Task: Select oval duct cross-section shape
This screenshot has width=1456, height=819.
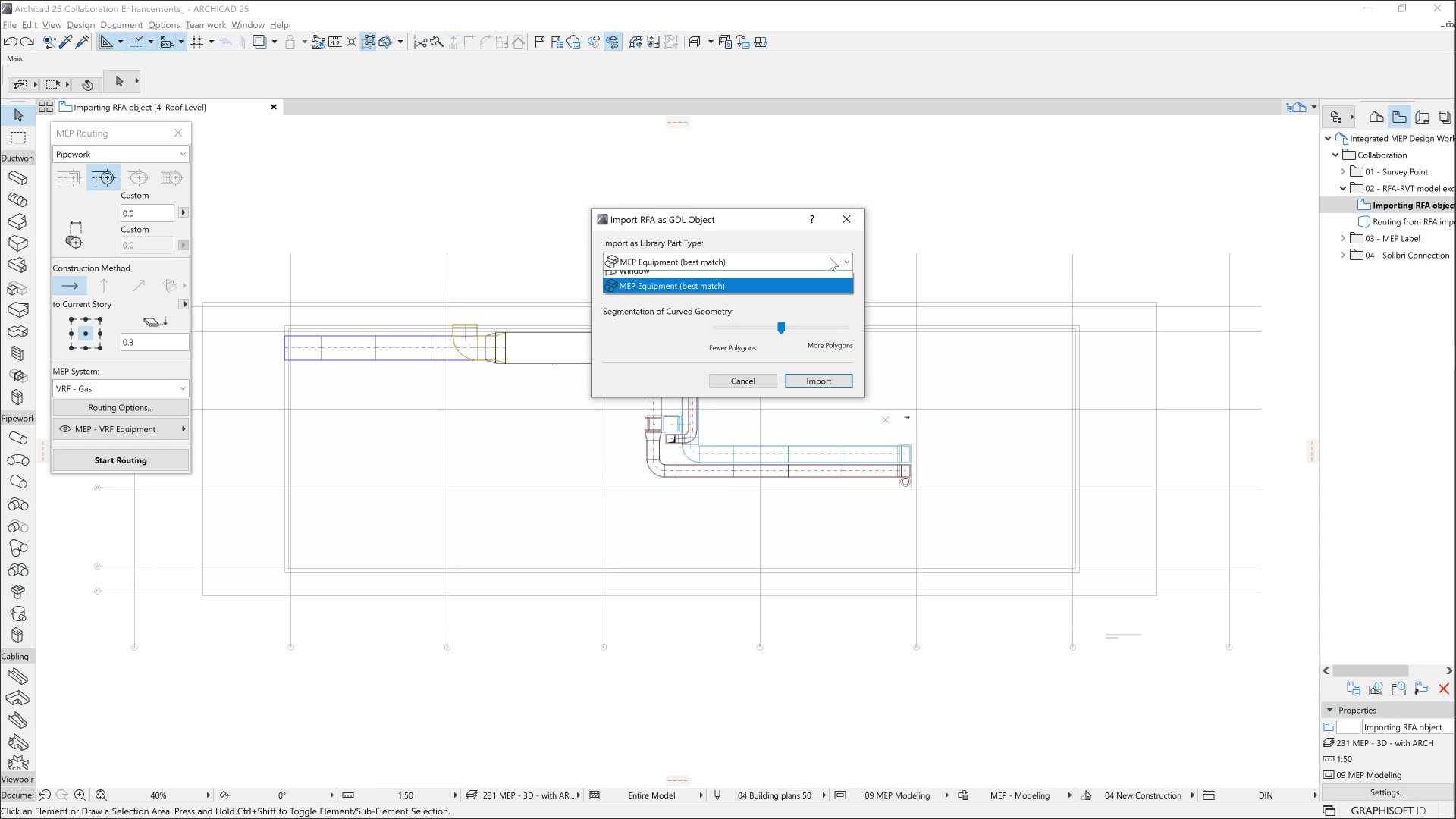Action: pyautogui.click(x=138, y=177)
